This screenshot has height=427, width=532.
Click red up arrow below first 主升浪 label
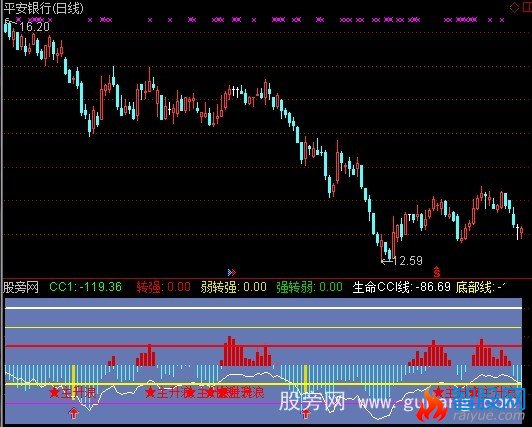click(73, 413)
